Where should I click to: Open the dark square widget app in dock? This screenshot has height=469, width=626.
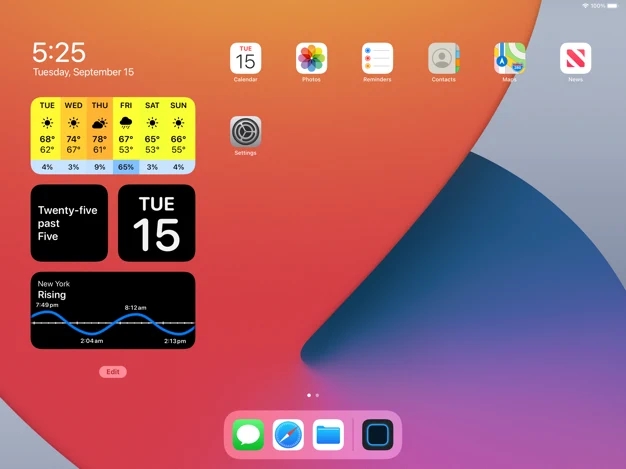[x=378, y=435]
